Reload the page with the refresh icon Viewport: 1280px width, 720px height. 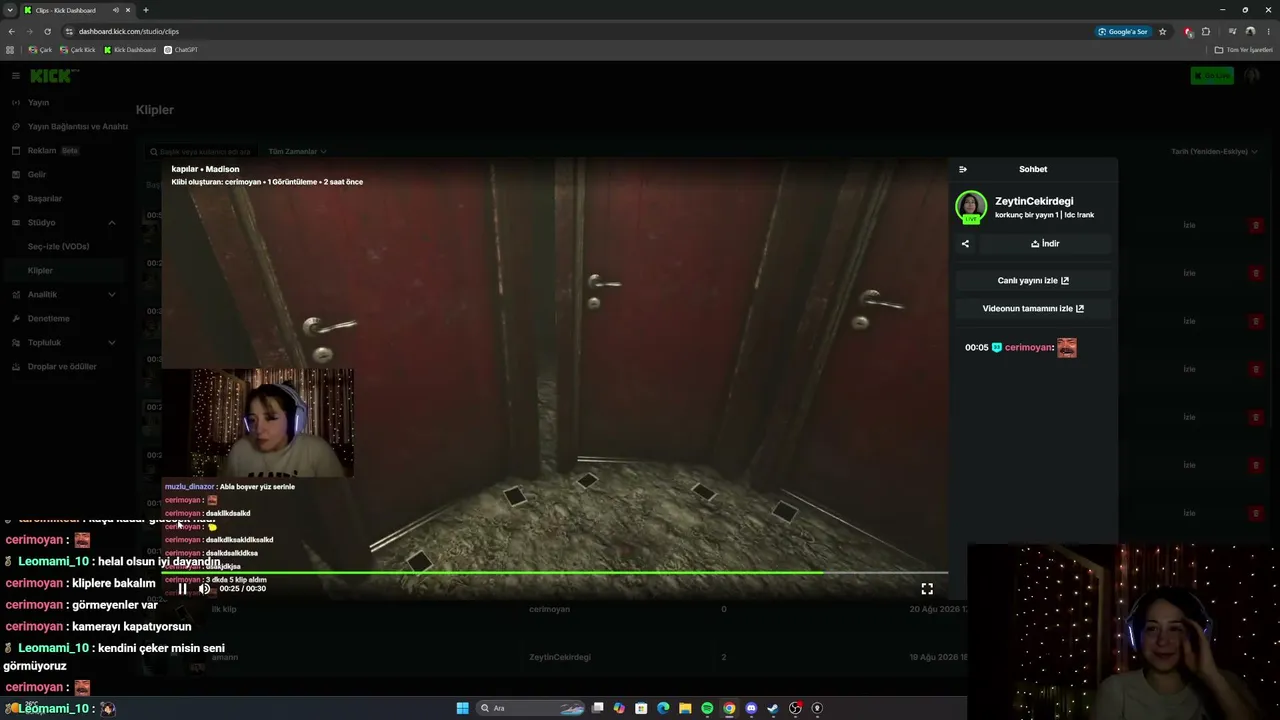[47, 32]
